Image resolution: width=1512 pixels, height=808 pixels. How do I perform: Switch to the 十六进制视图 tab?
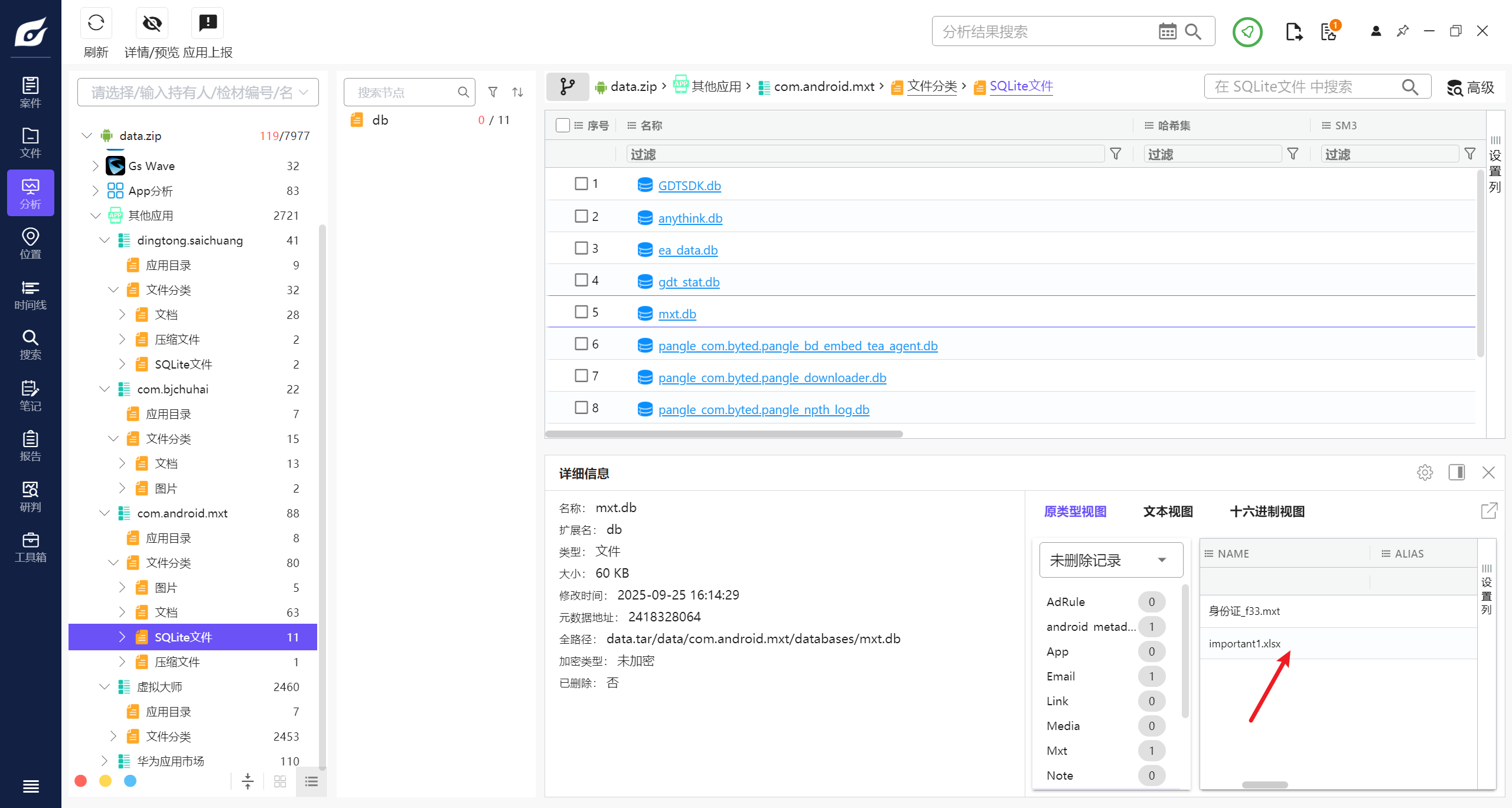(x=1267, y=511)
